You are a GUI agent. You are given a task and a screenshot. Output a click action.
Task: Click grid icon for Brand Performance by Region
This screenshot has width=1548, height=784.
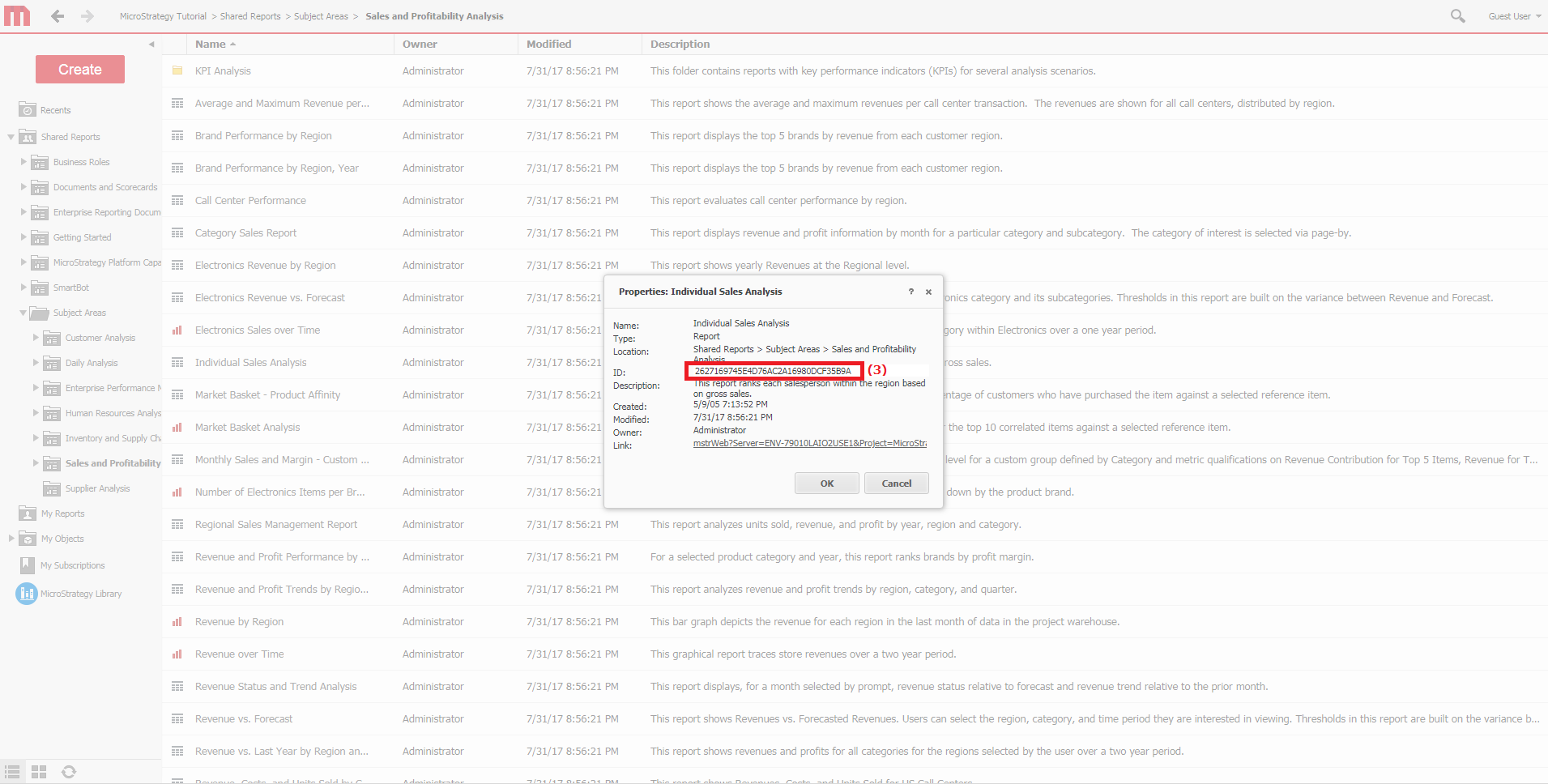pos(177,136)
